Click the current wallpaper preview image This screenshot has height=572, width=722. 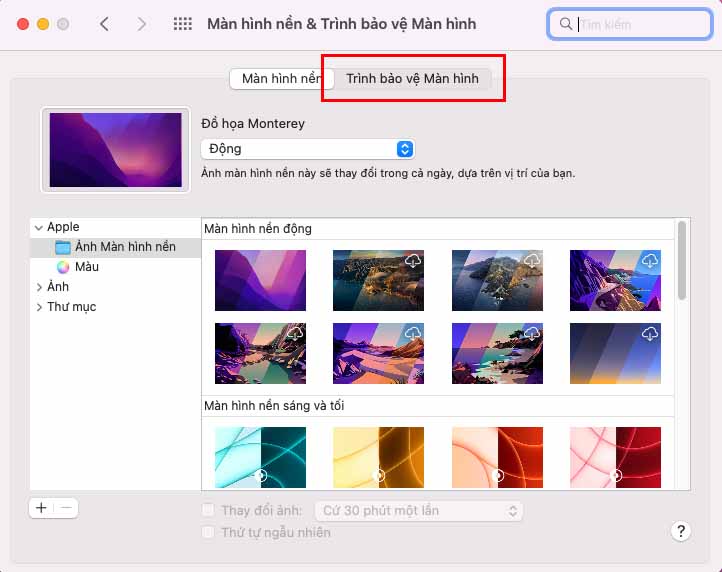click(x=116, y=150)
